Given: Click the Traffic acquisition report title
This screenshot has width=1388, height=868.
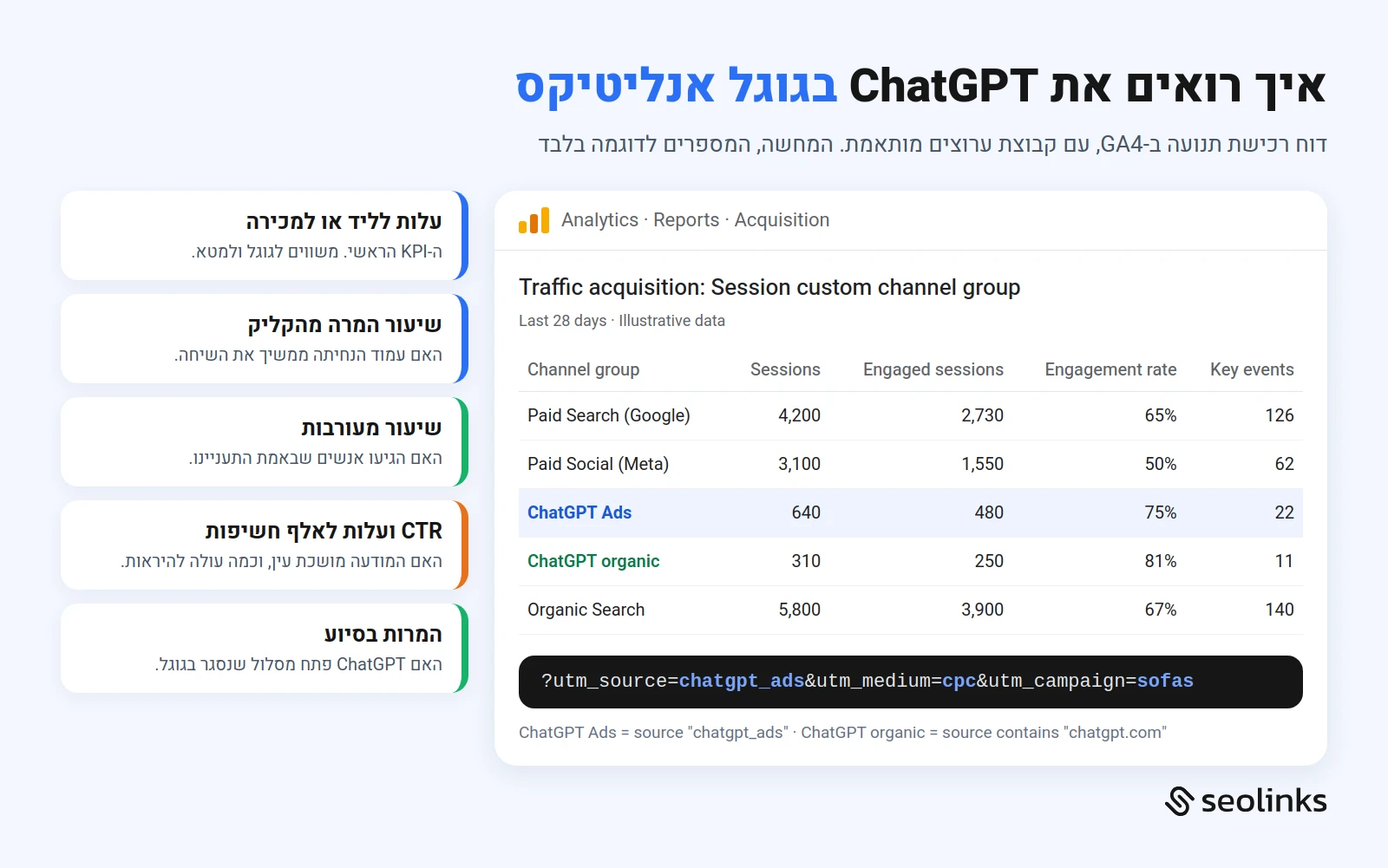Looking at the screenshot, I should pyautogui.click(x=769, y=287).
